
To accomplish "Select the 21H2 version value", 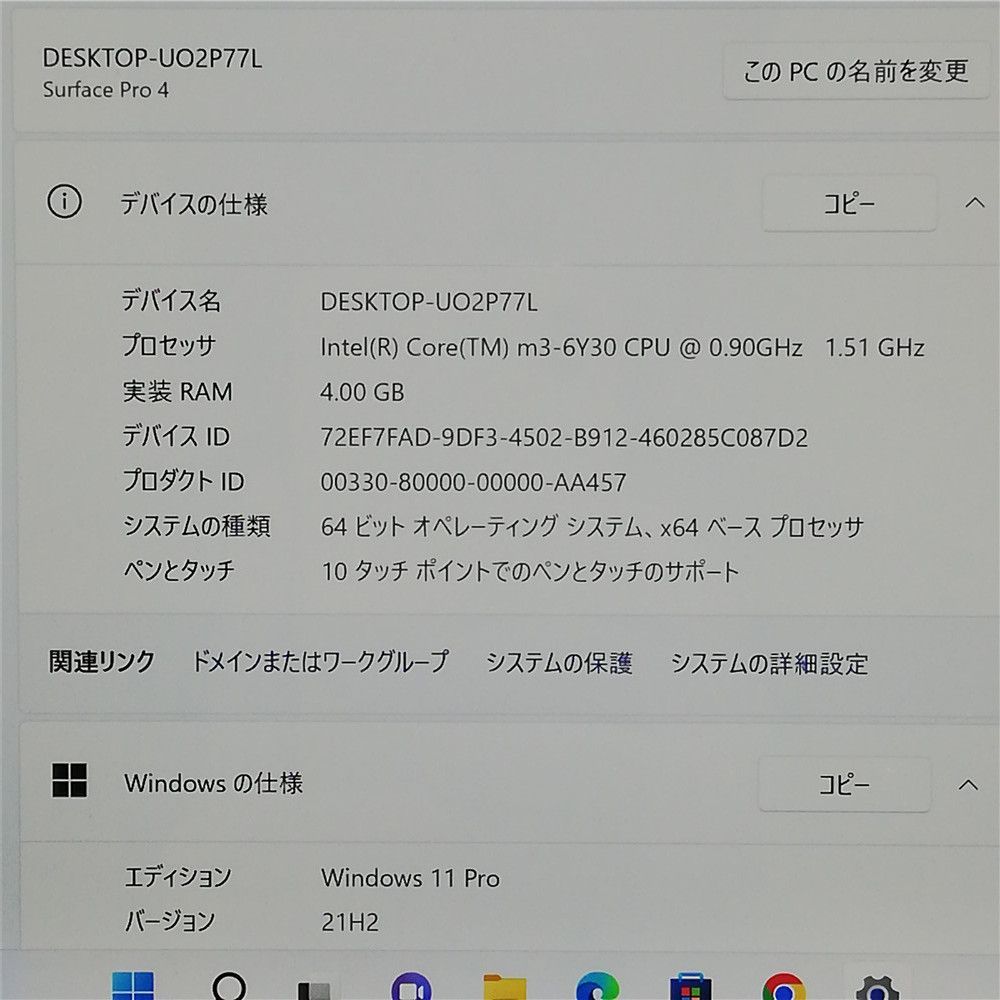I will tap(349, 922).
